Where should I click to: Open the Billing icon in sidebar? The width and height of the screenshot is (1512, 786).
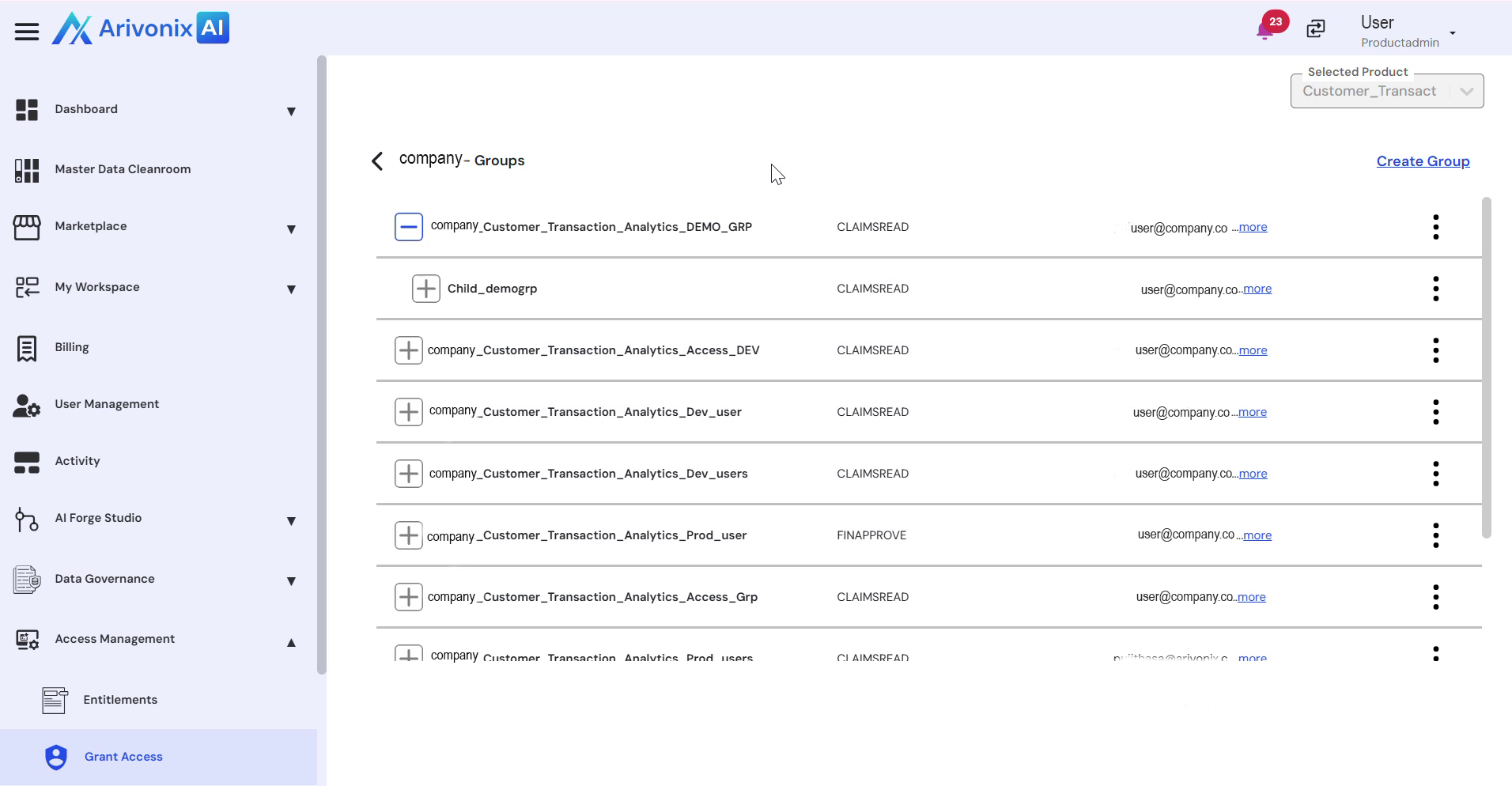27,348
